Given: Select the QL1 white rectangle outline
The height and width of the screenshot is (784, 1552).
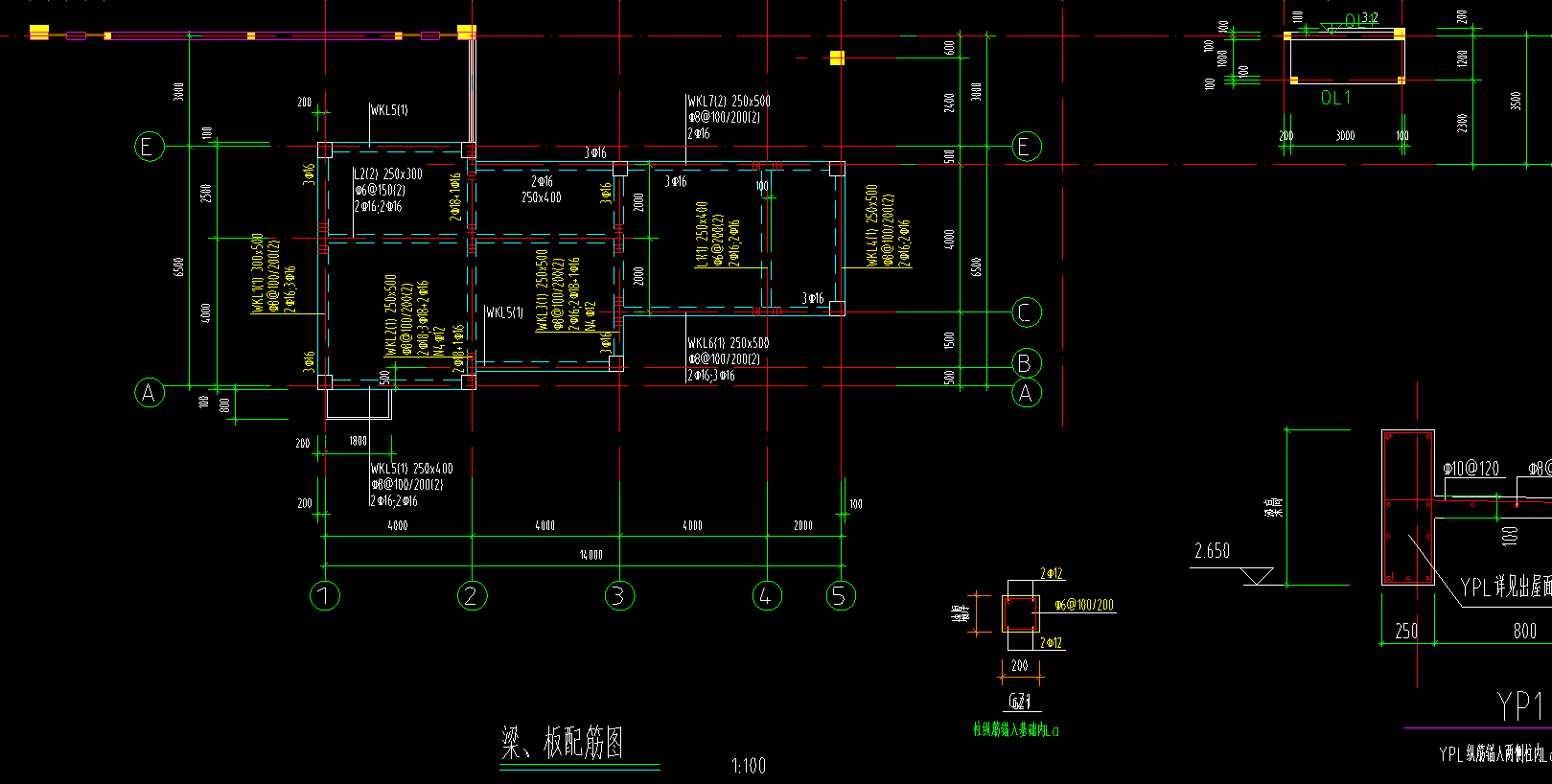Looking at the screenshot, I should (1346, 59).
